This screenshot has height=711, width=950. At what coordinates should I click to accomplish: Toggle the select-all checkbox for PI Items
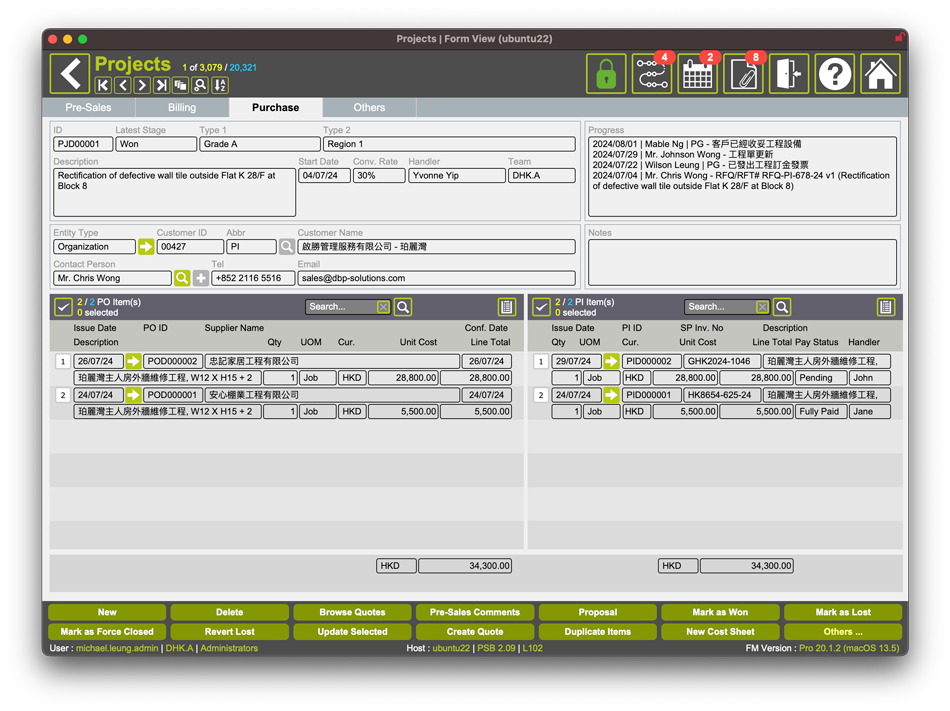[541, 307]
